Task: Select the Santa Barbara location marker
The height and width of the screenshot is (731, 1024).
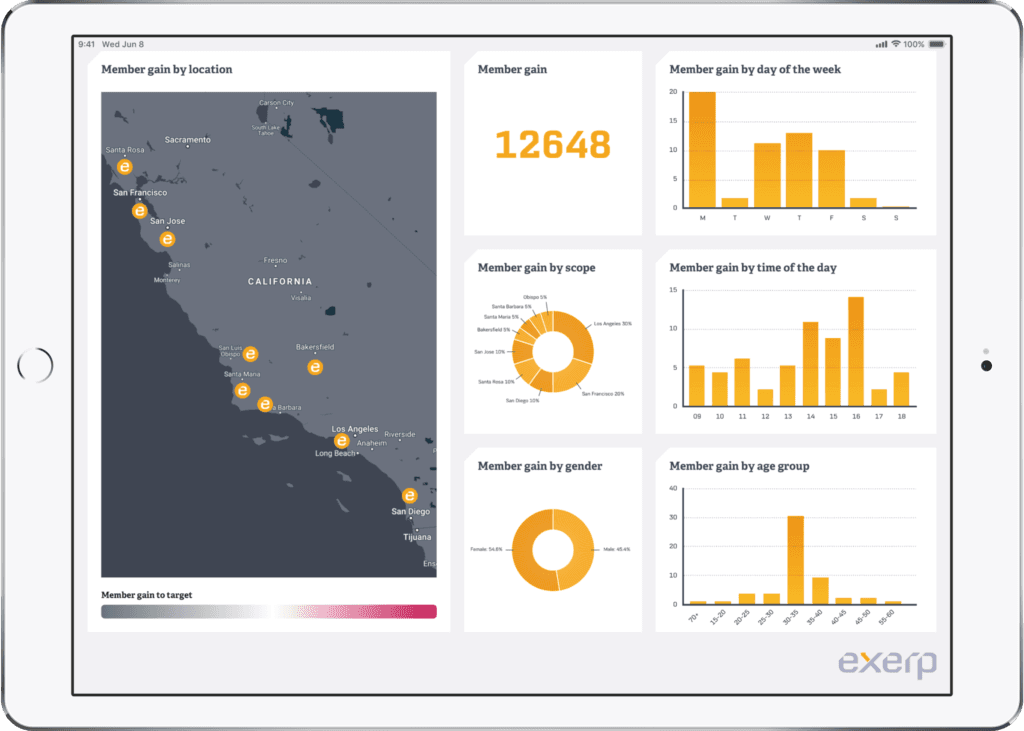Action: tap(264, 404)
